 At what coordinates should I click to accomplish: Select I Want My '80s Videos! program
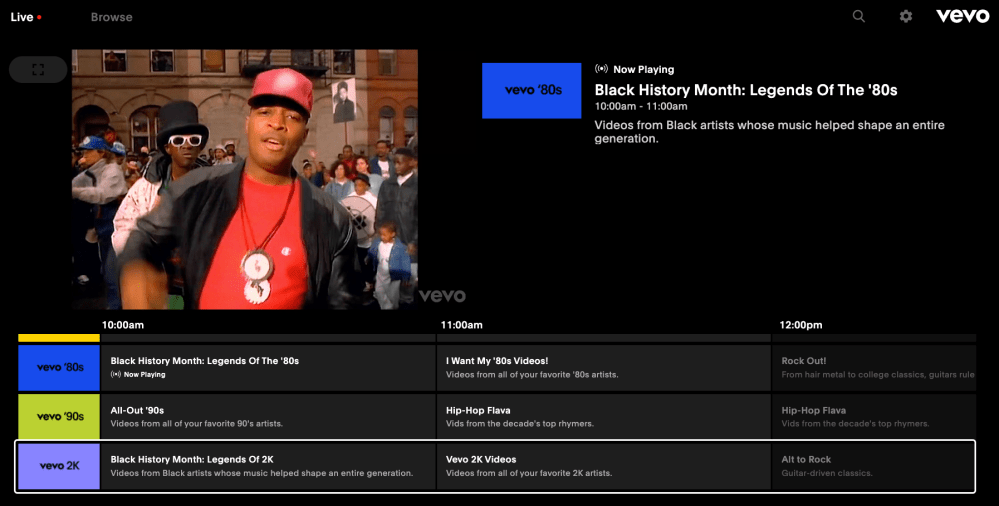click(603, 367)
